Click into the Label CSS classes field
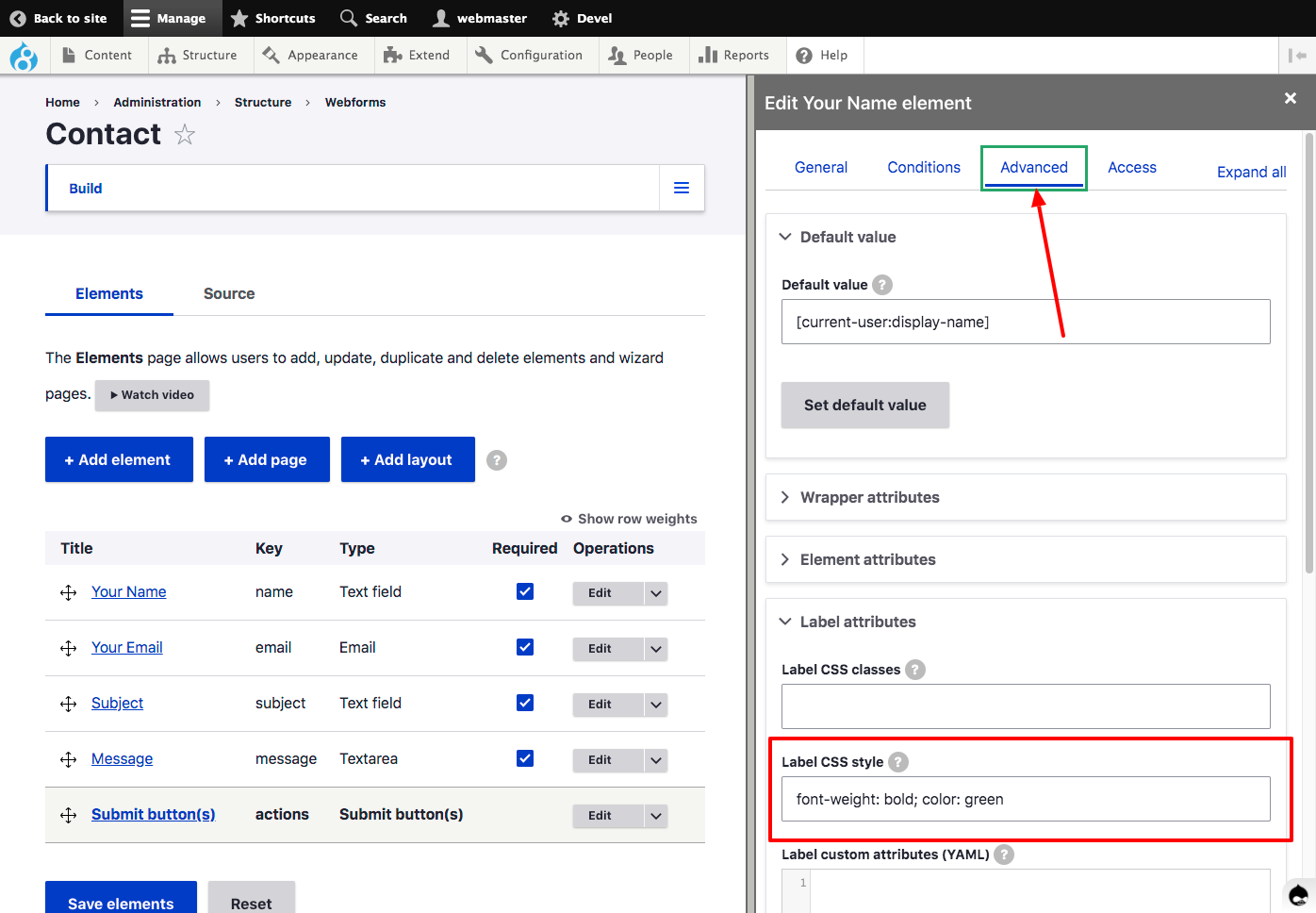This screenshot has width=1316, height=913. 1026,706
